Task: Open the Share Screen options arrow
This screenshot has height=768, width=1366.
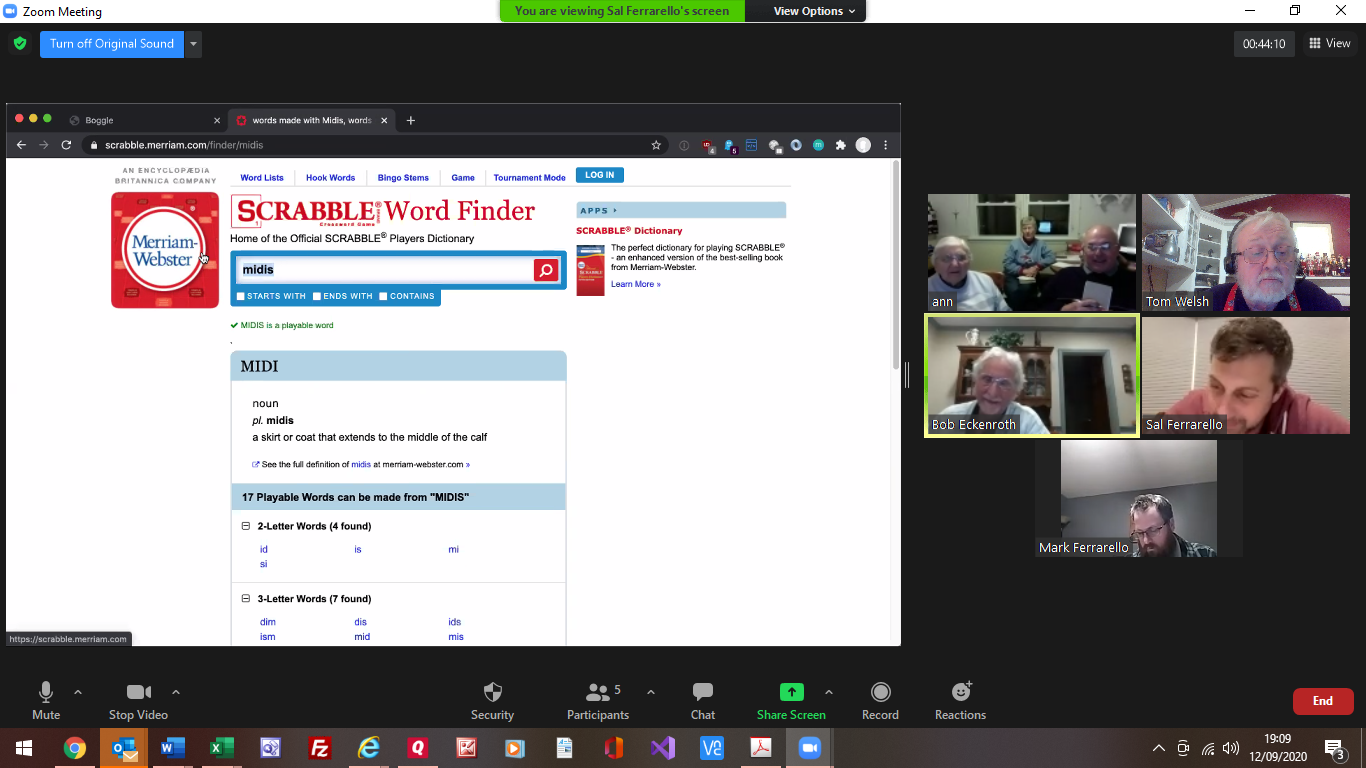Action: (828, 692)
